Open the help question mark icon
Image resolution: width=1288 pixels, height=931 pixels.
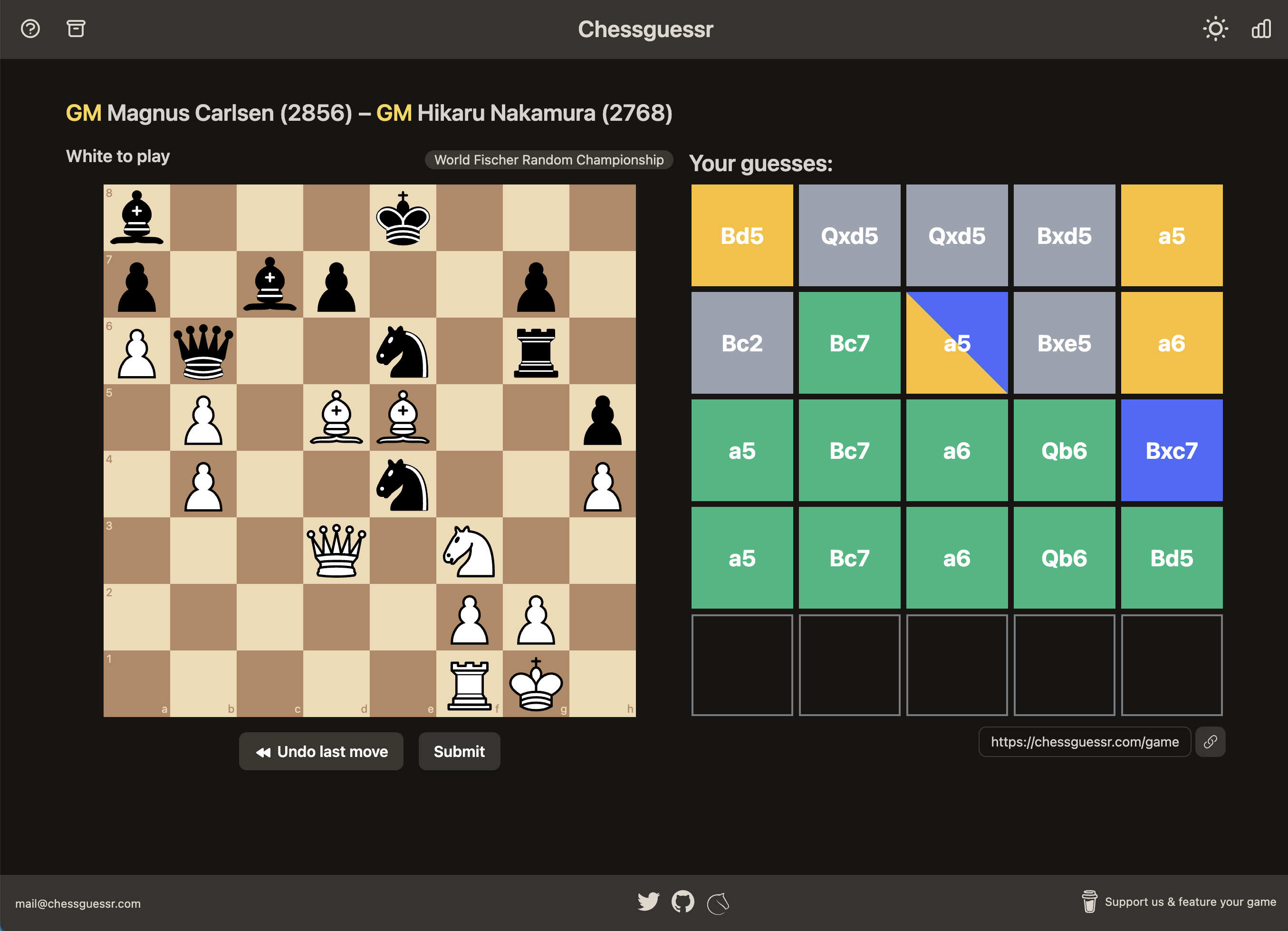[30, 29]
